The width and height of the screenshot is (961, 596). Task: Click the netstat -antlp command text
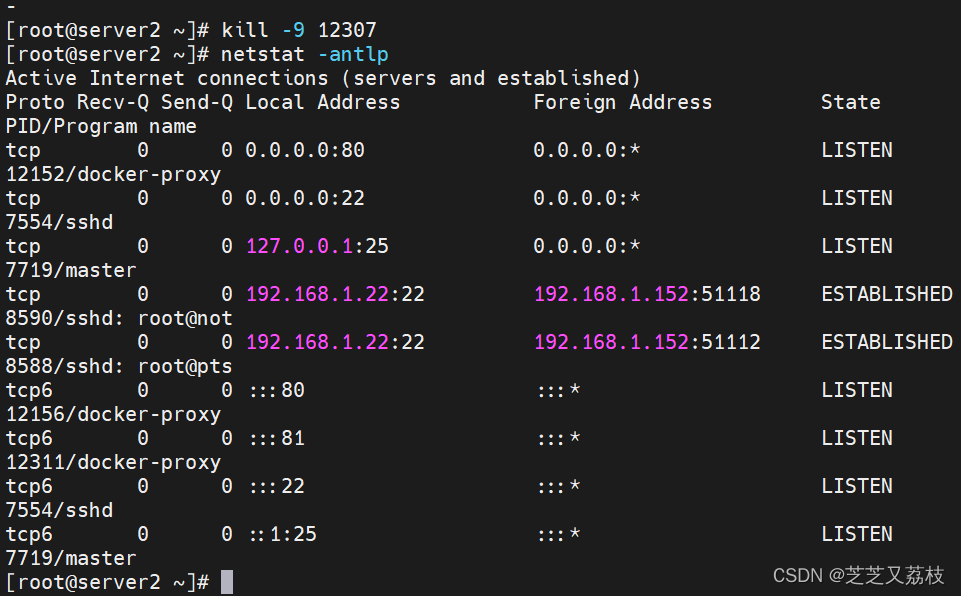(x=305, y=54)
